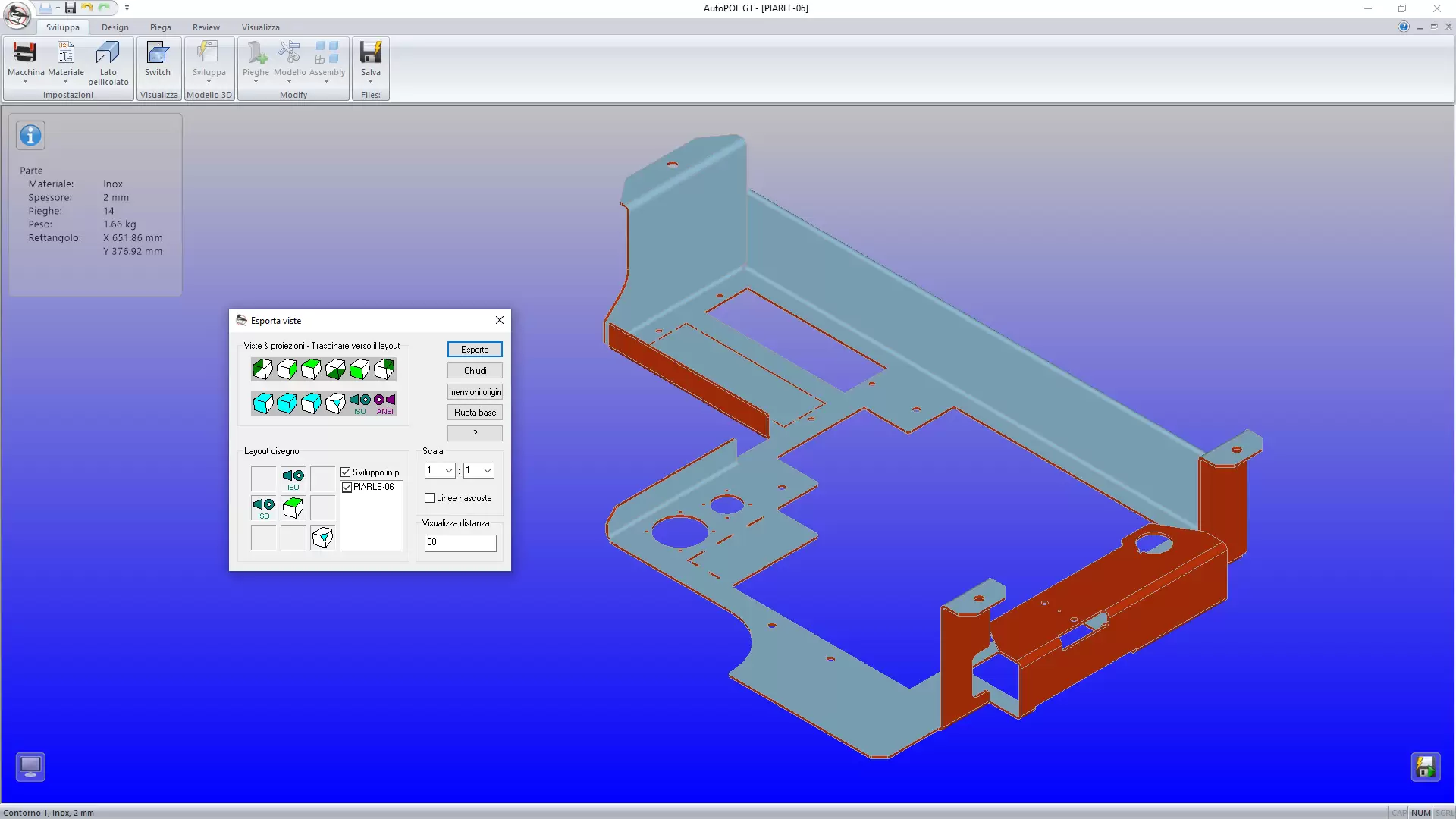Uncheck the PIARLE-06 list checkbox
This screenshot has width=1456, height=819.
[x=347, y=488]
